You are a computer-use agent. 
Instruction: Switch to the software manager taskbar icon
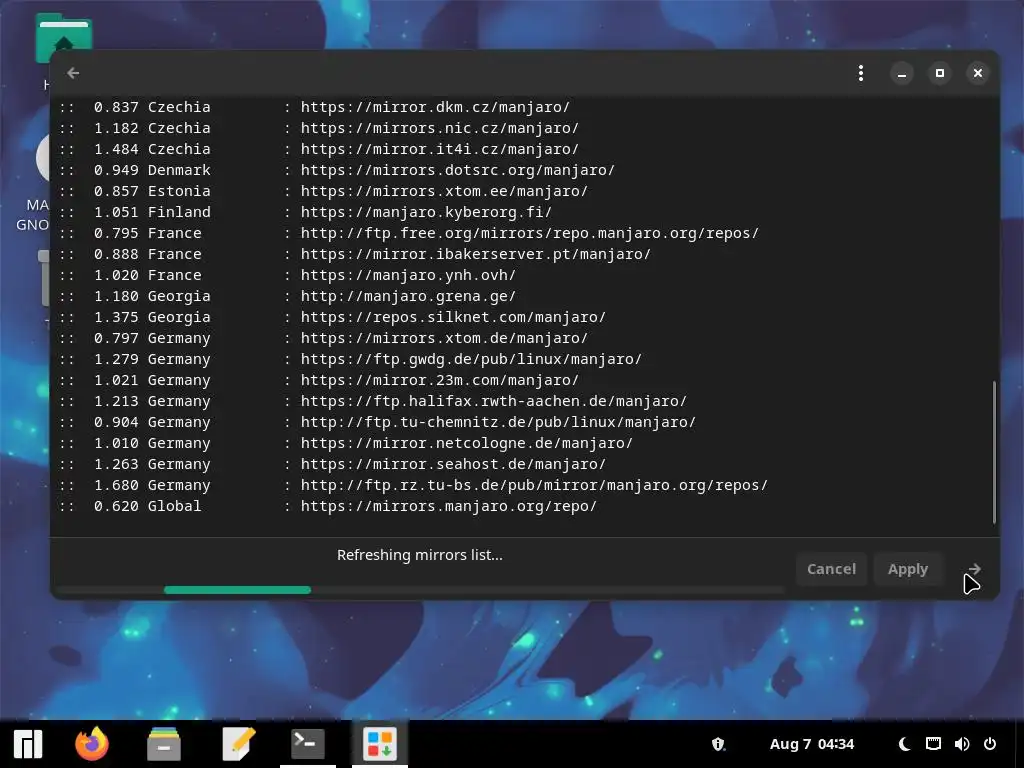[x=379, y=744]
